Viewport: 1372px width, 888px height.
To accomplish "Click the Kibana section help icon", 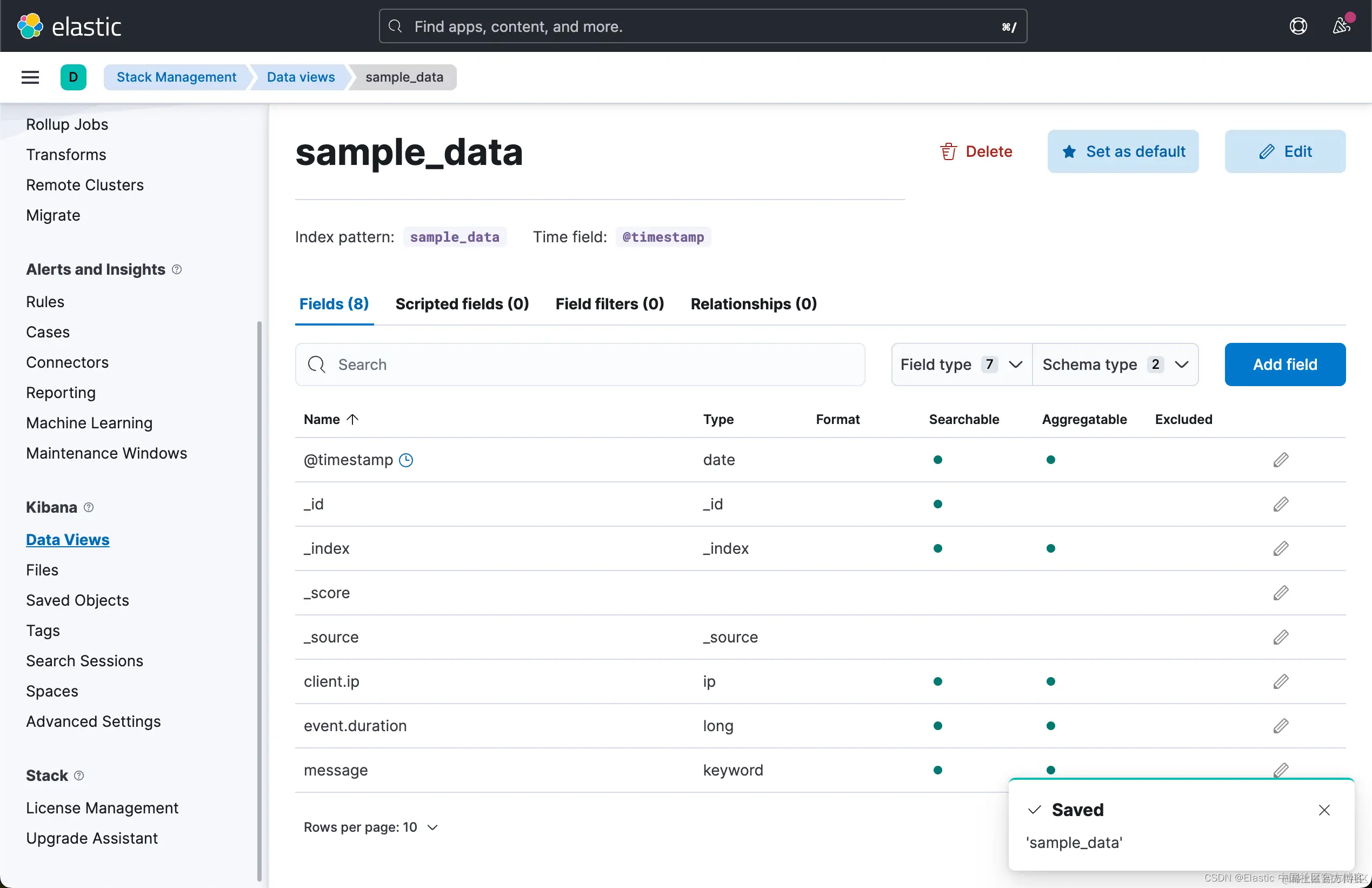I will tap(89, 507).
